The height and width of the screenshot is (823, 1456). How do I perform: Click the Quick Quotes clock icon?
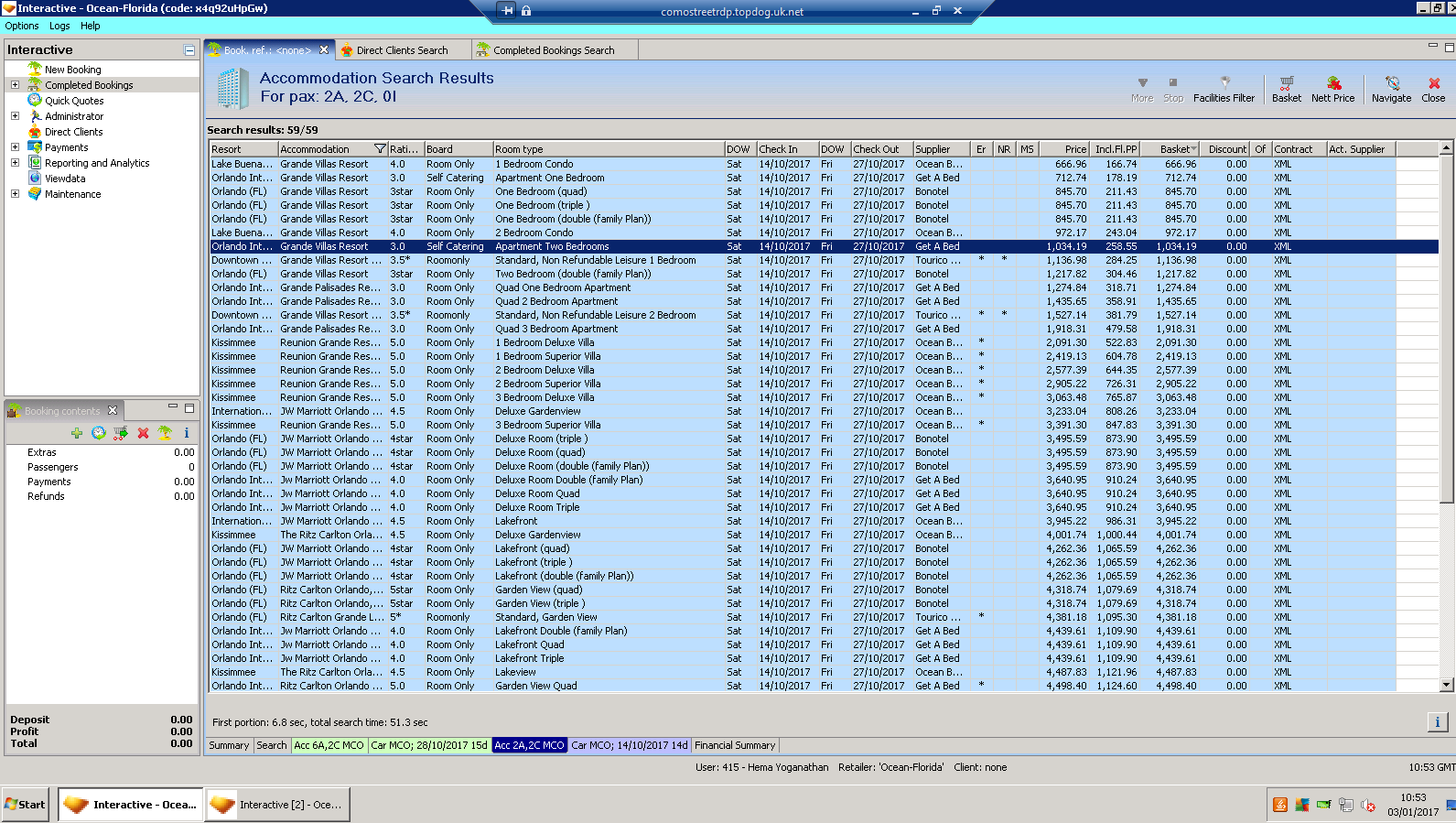35,100
